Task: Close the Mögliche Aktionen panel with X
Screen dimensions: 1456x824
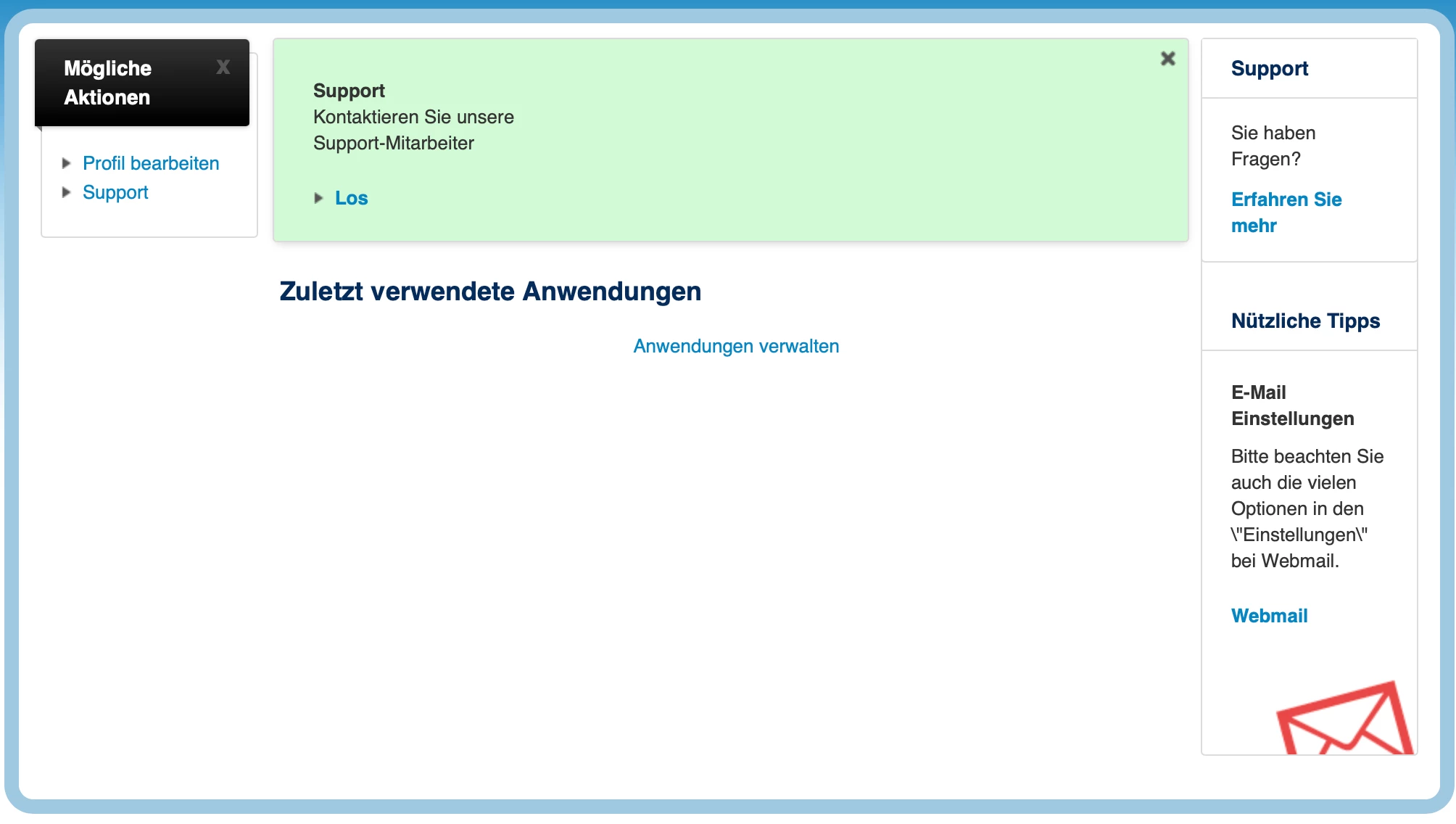Action: tap(223, 67)
